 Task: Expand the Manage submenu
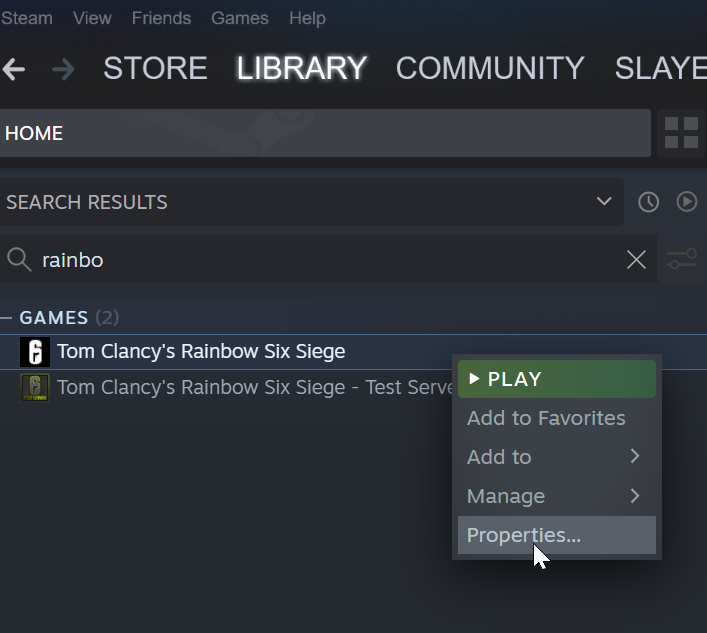pos(557,496)
